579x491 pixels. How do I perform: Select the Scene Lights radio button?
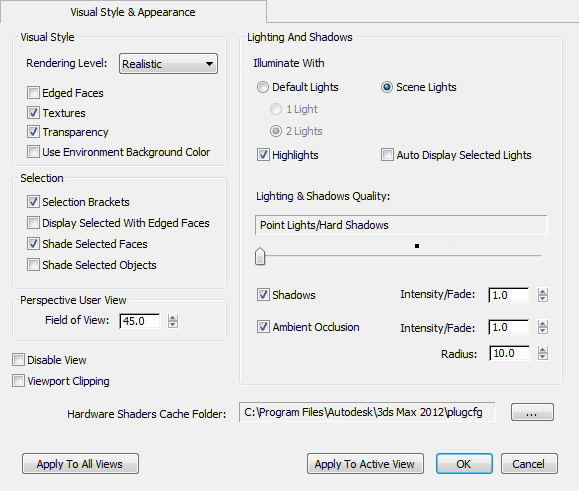tap(387, 87)
